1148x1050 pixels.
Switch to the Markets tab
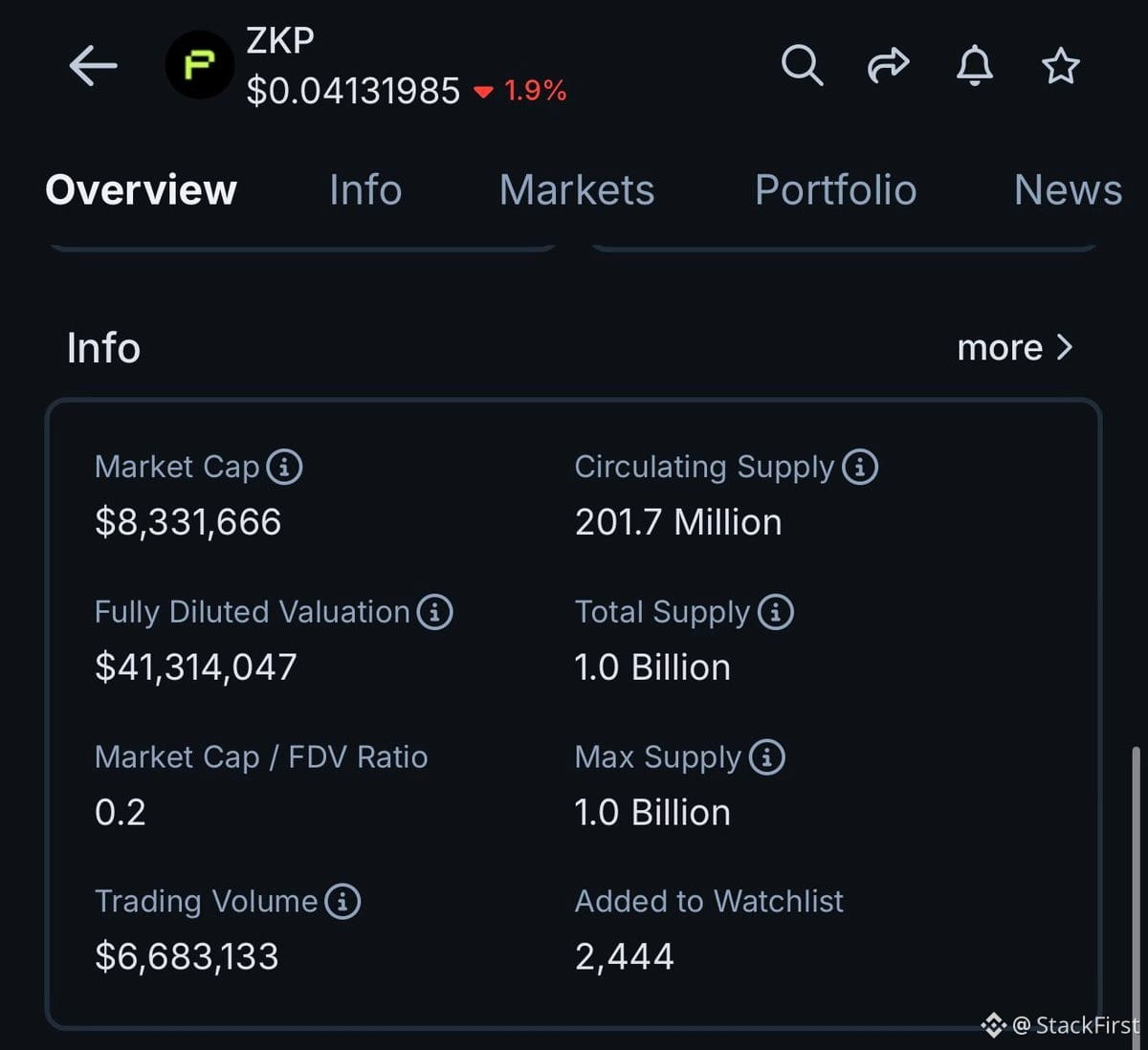[577, 189]
